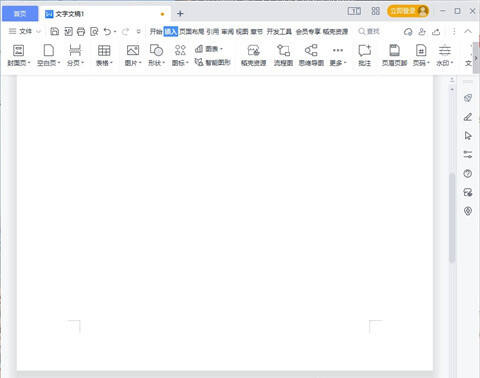Click the 形状 shapes icon
480x378 pixels.
[x=156, y=51]
